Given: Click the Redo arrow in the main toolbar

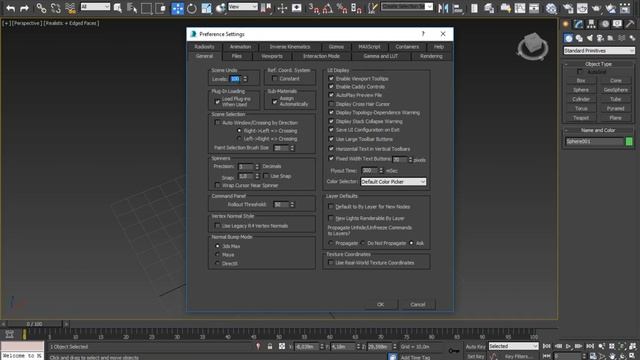Looking at the screenshot, I should pyautogui.click(x=24, y=8).
